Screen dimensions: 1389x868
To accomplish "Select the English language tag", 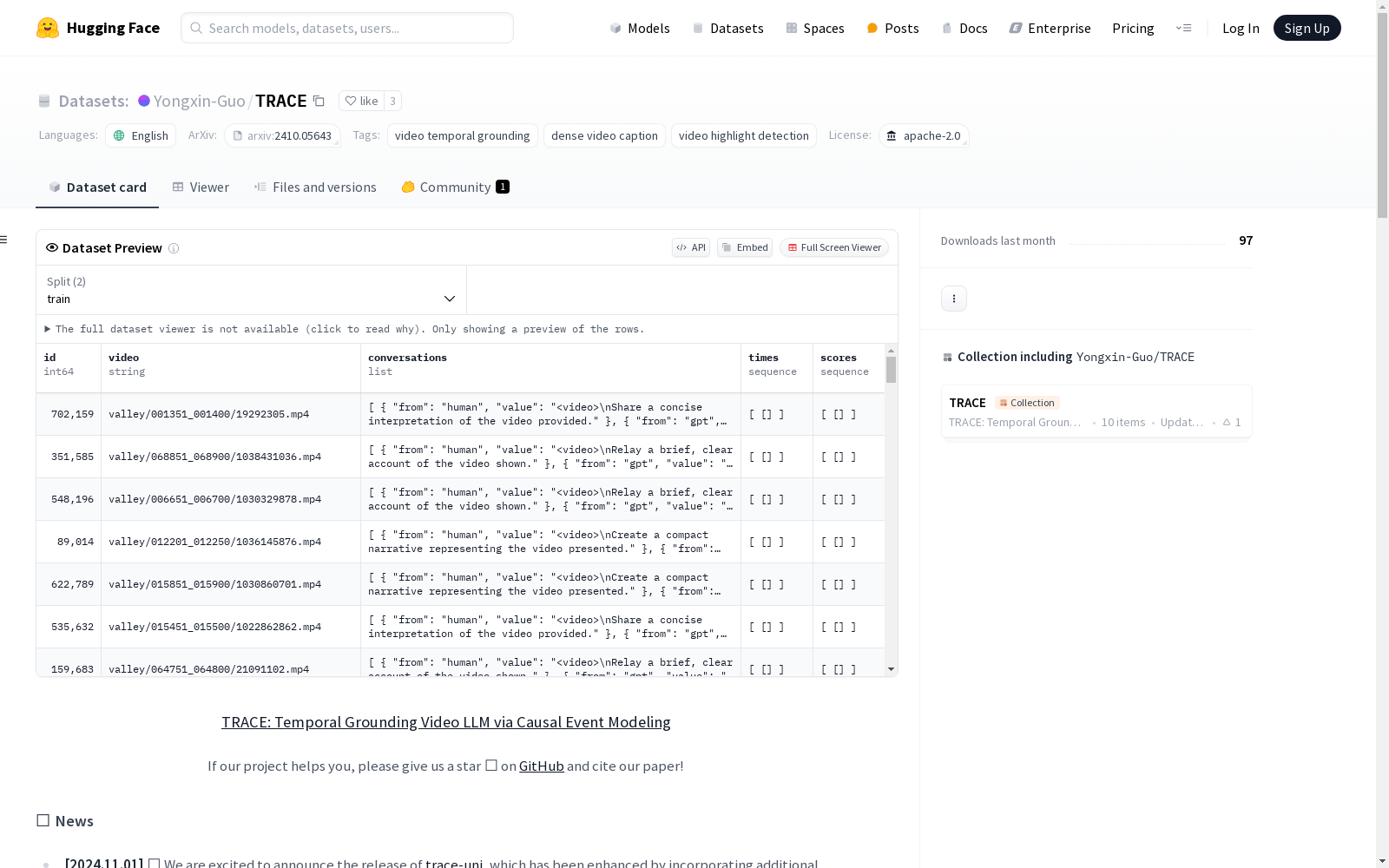I will (141, 135).
